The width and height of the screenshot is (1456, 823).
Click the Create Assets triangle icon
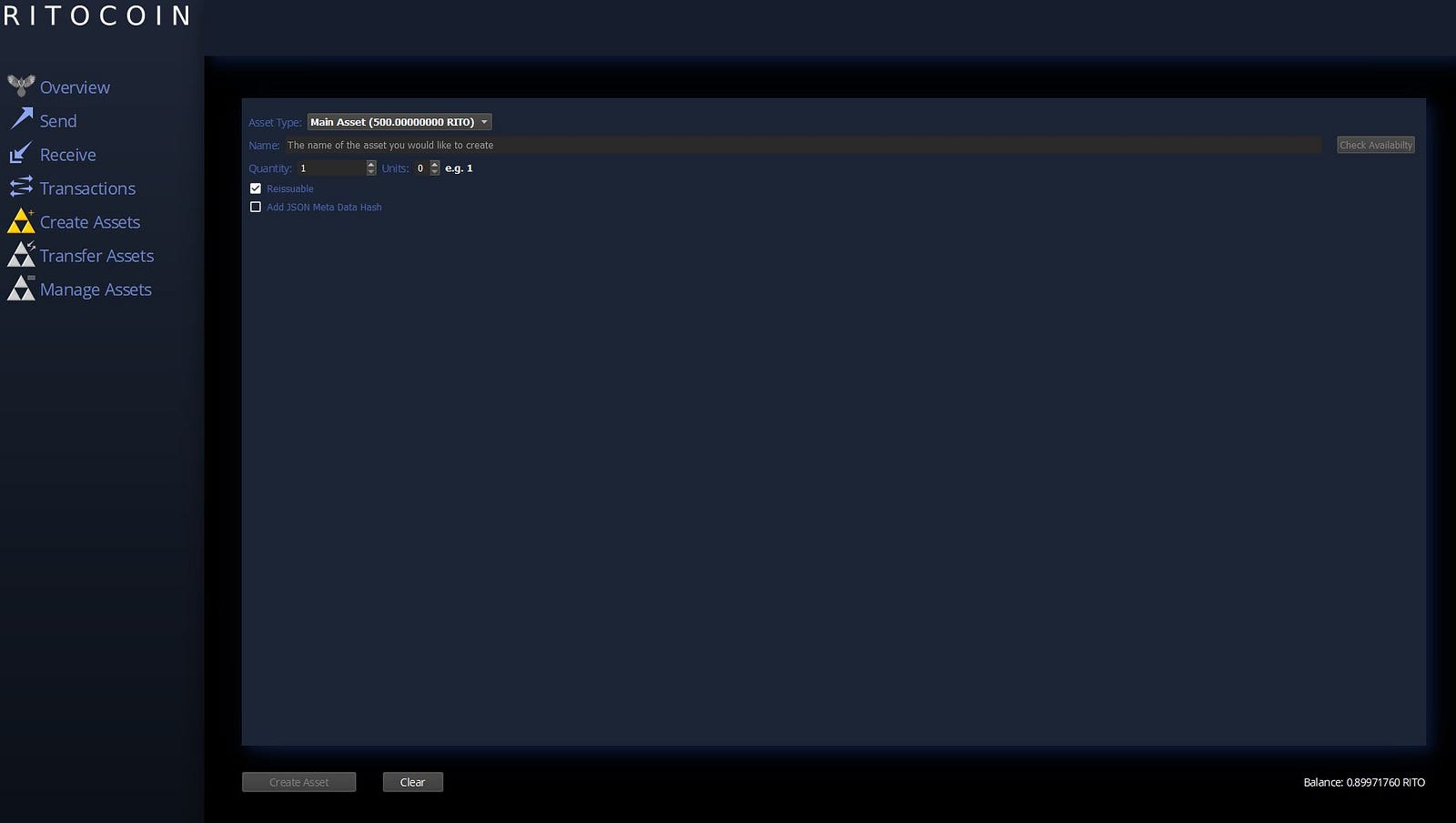click(21, 221)
